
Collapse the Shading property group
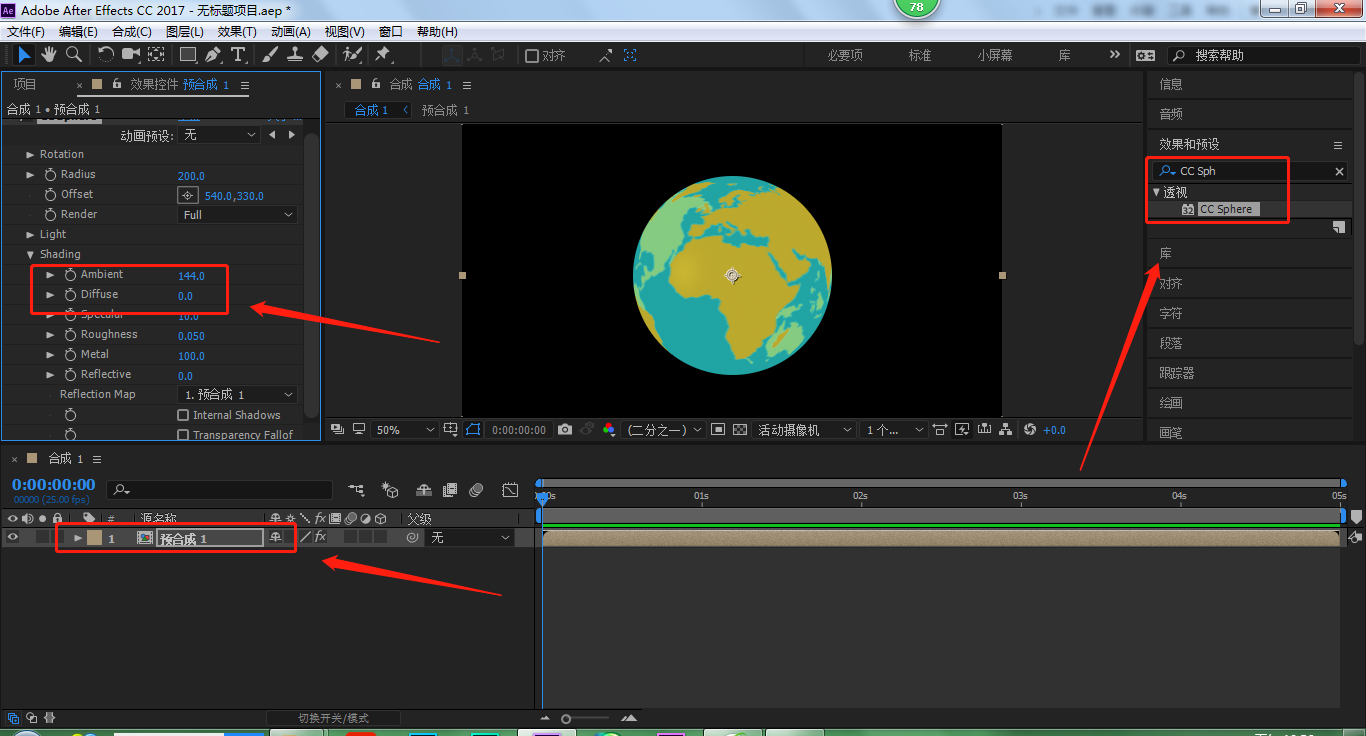[x=30, y=255]
